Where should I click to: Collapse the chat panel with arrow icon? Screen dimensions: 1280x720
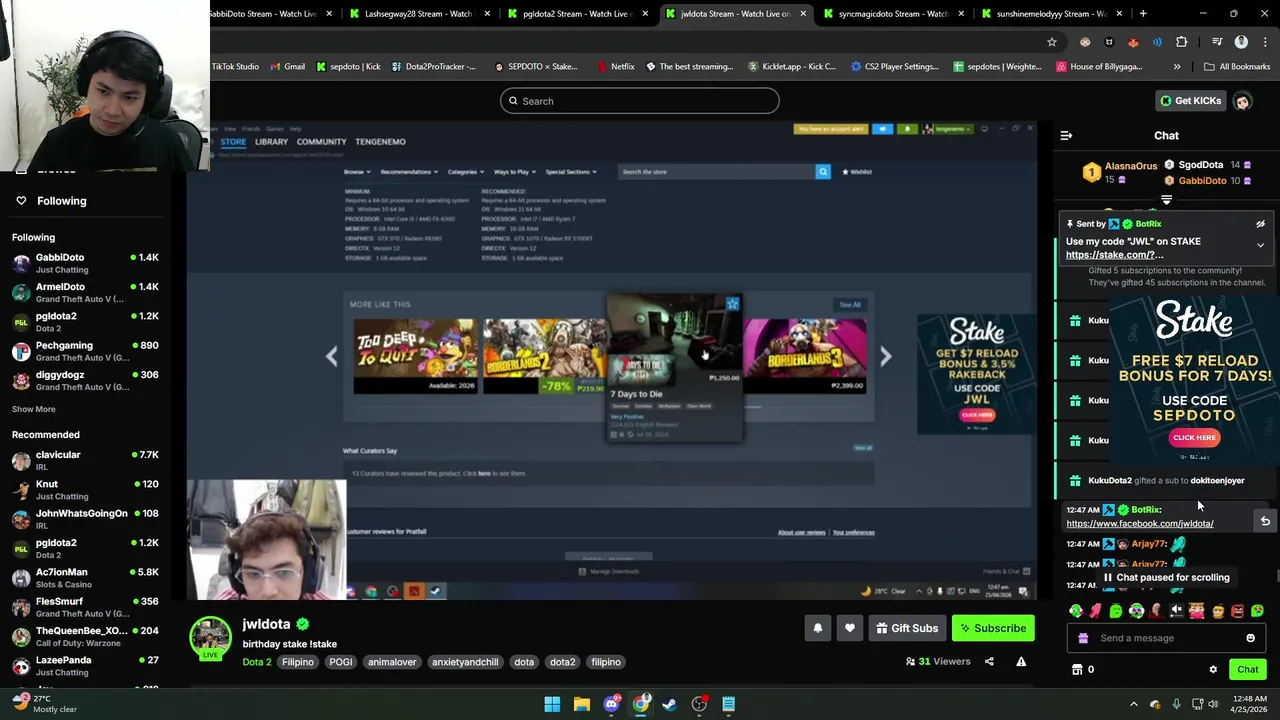[1066, 135]
